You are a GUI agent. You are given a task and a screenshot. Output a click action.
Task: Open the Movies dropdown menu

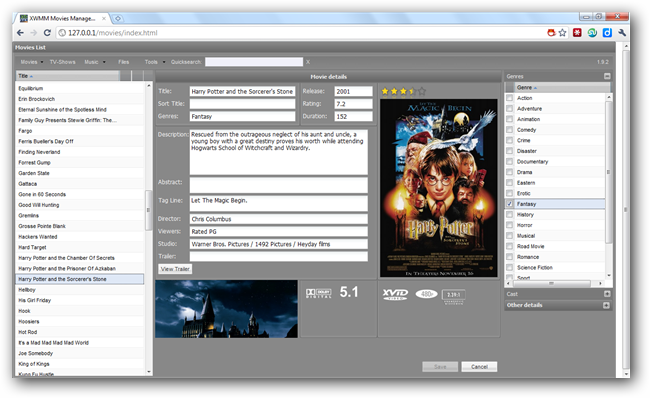click(x=32, y=62)
